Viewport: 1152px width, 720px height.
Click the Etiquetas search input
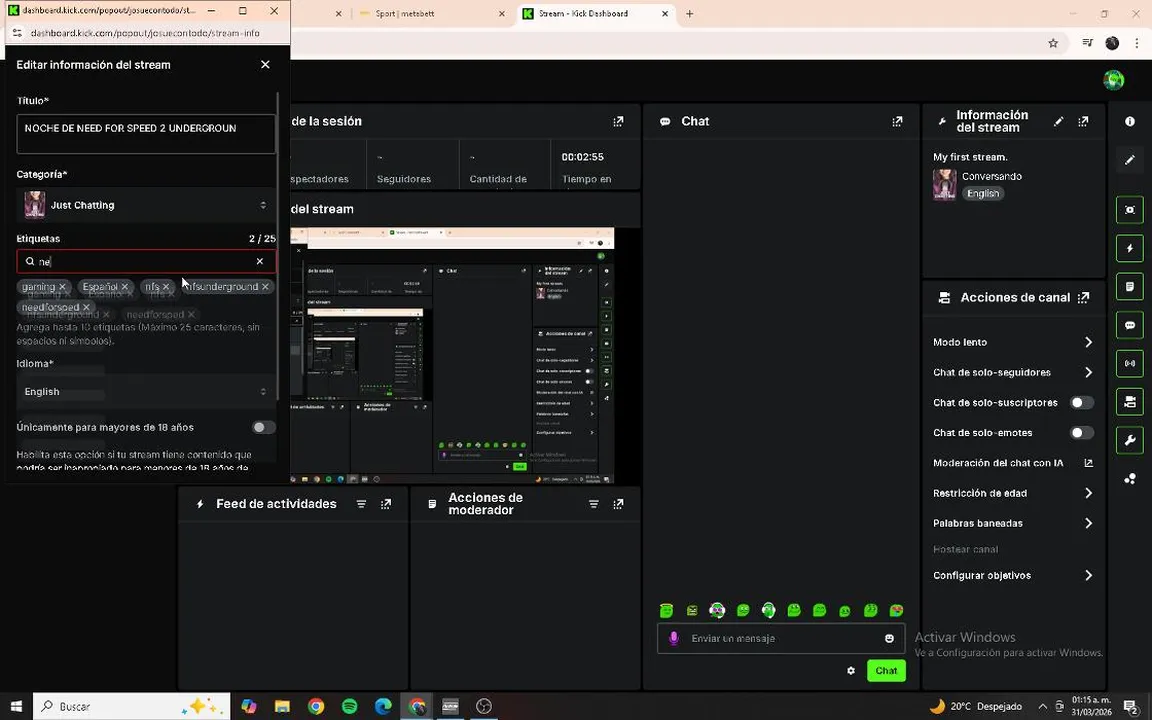click(145, 262)
